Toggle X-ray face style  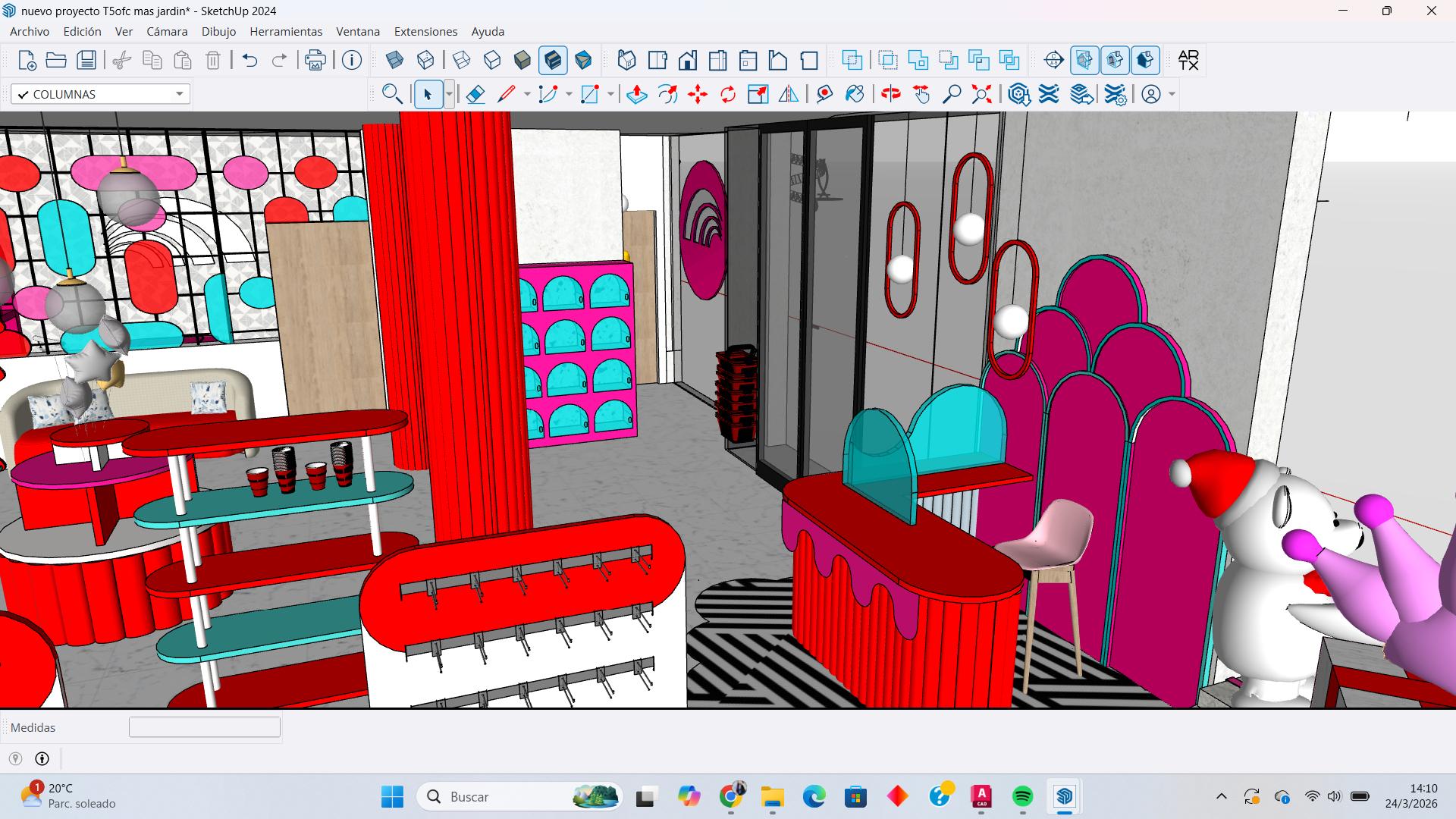(395, 60)
